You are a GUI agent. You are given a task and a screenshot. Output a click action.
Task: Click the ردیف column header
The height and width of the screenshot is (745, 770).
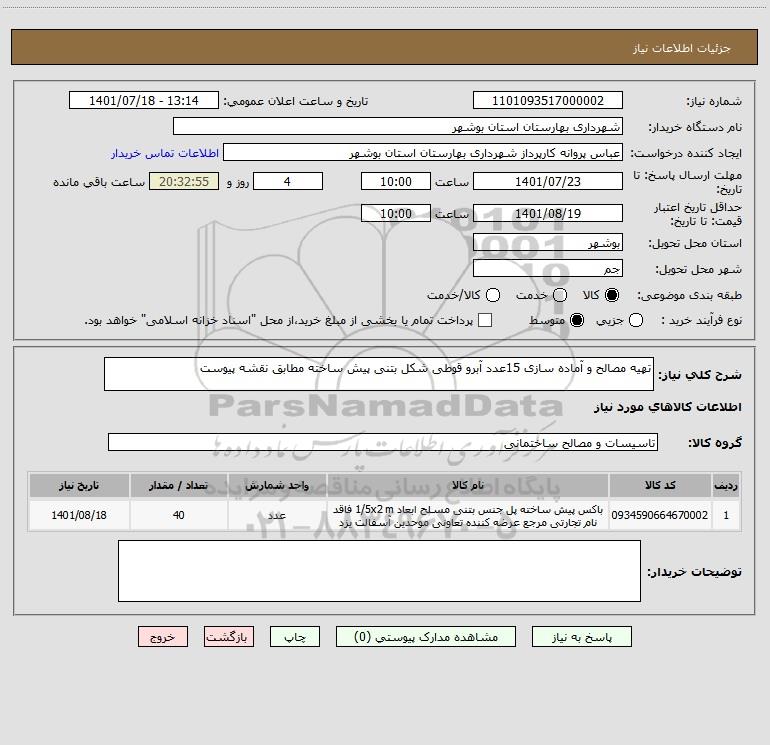726,486
